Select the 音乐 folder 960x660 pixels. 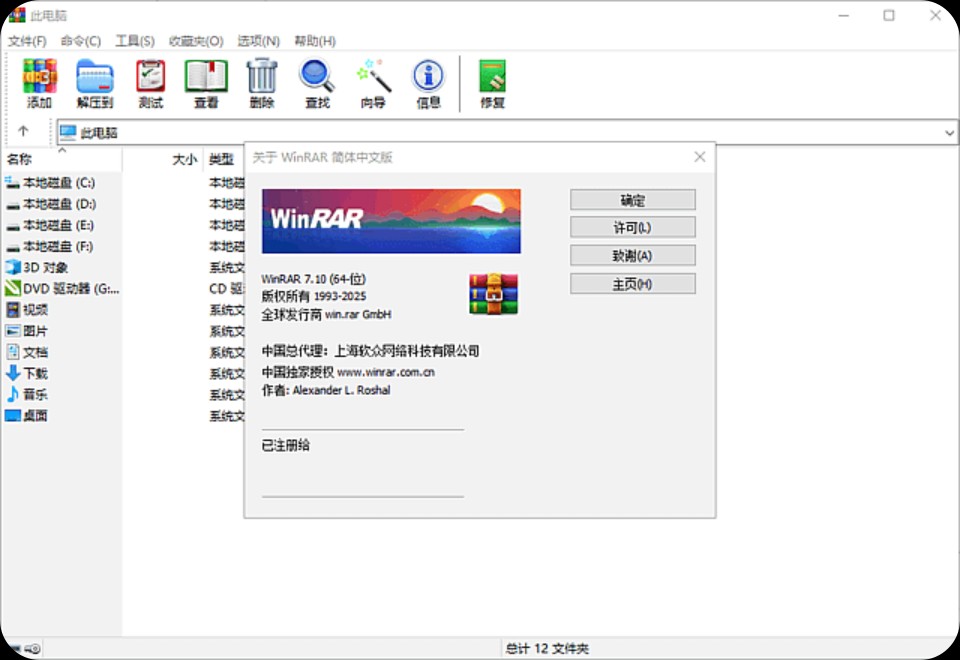pos(27,394)
